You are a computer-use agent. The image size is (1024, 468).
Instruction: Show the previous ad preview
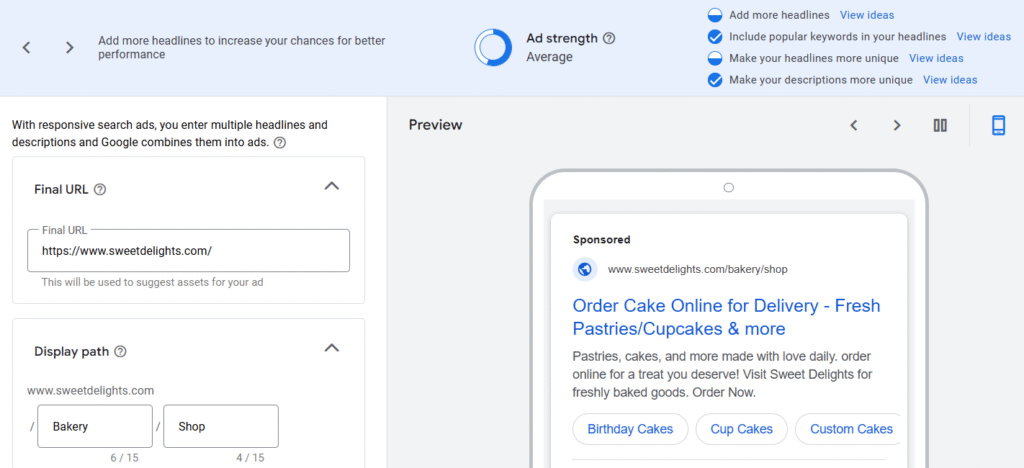point(853,125)
